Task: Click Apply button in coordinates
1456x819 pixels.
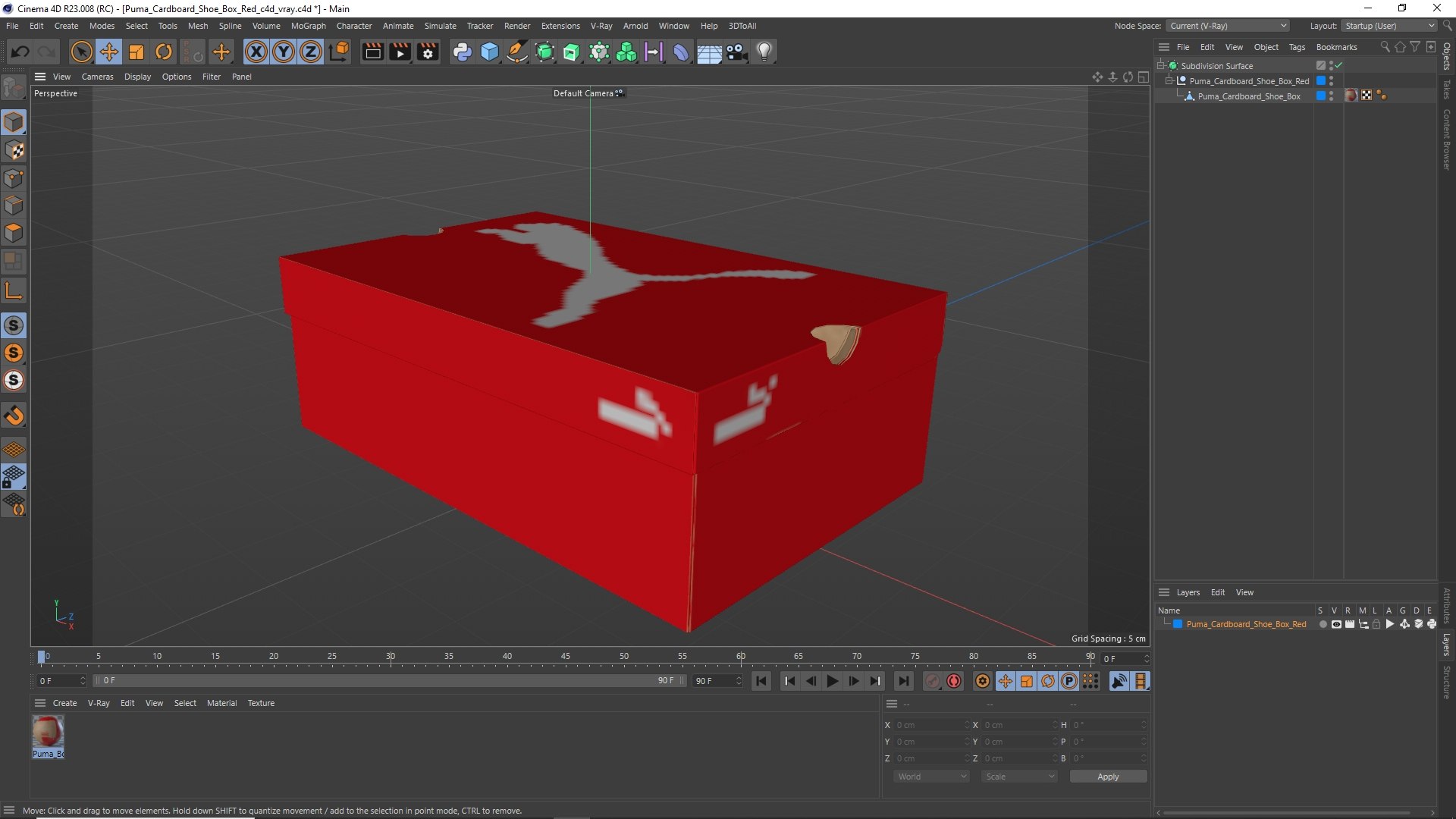Action: tap(1108, 777)
